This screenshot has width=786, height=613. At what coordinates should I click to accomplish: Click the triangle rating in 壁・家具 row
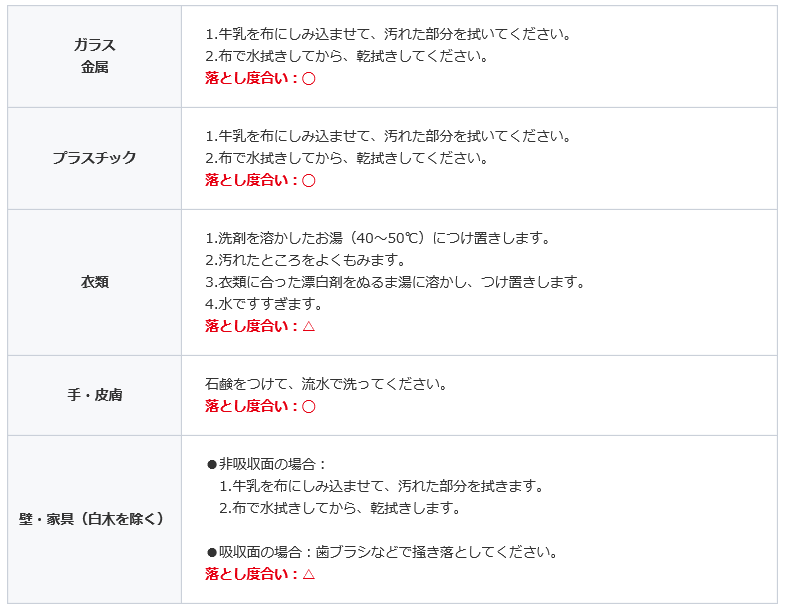click(x=309, y=574)
